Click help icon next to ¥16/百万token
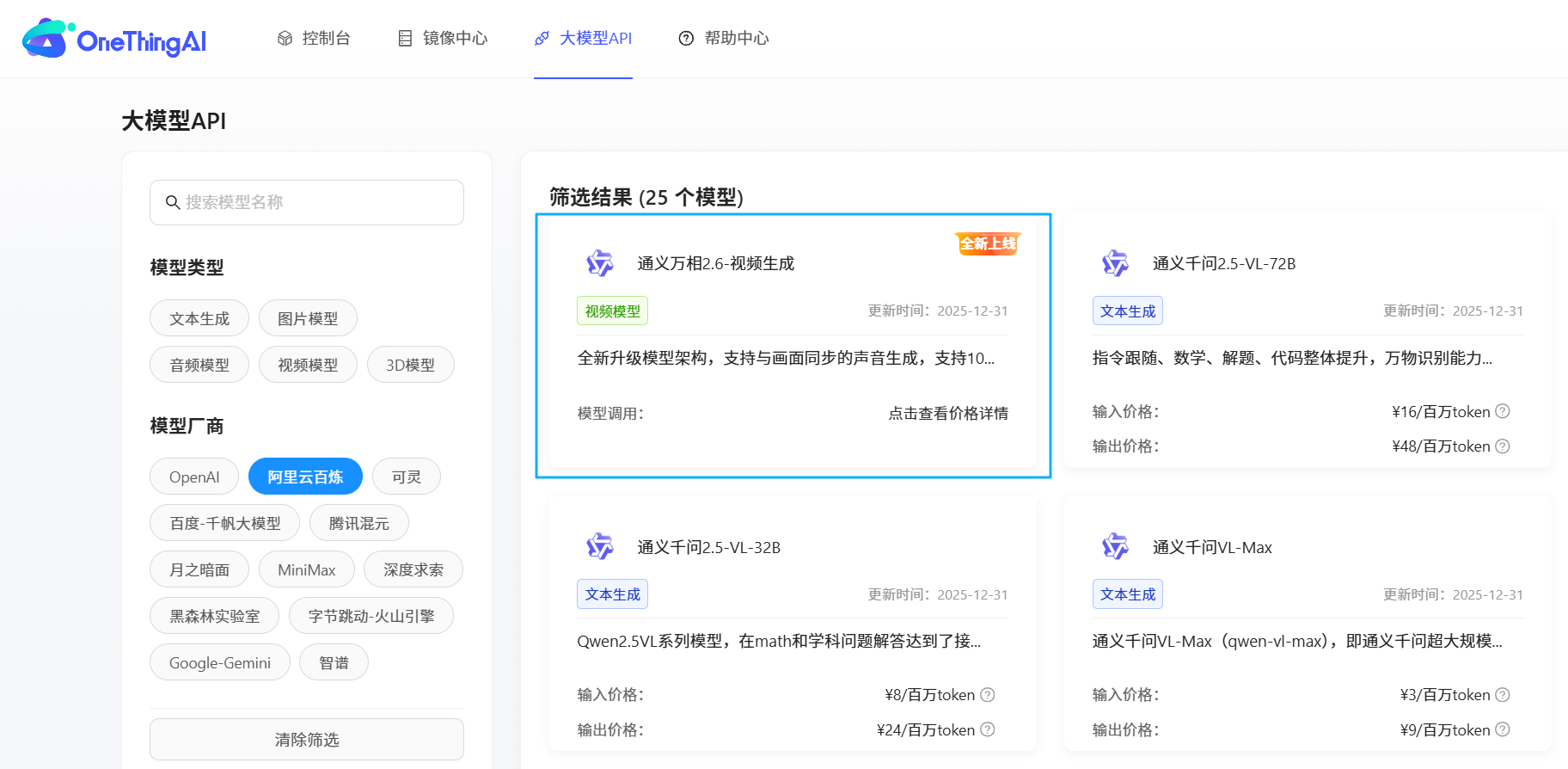Screen dimensions: 1568x769 (x=1503, y=411)
